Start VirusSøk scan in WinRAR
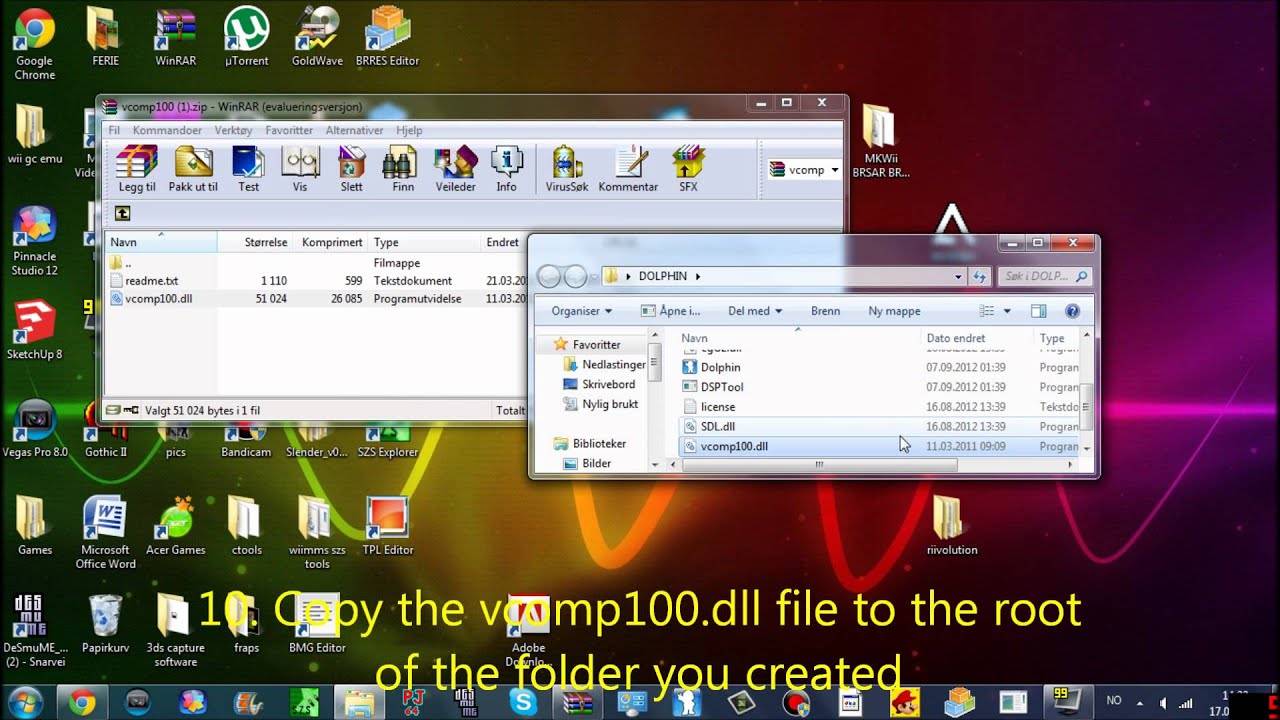 (x=567, y=168)
